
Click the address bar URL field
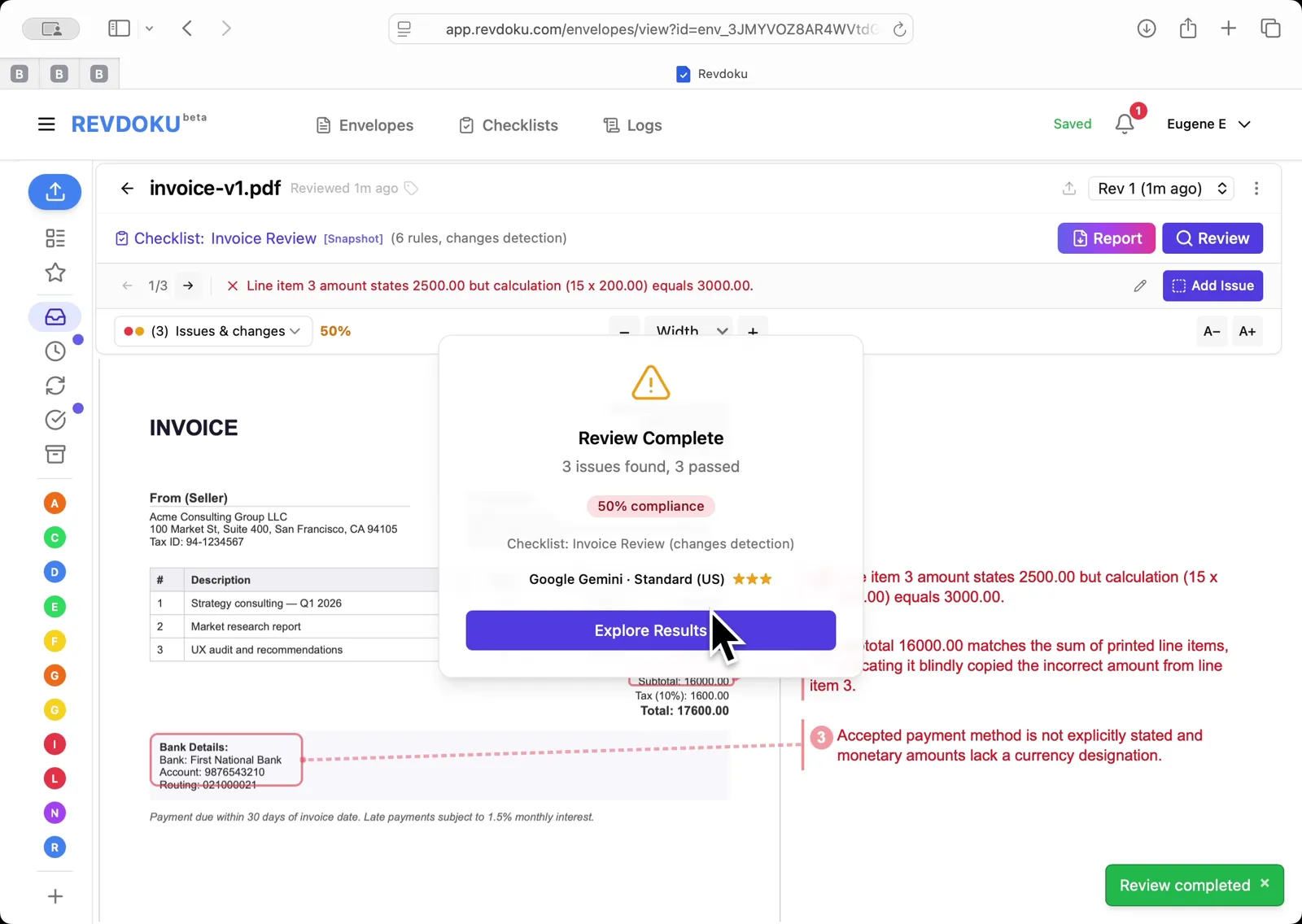click(651, 28)
